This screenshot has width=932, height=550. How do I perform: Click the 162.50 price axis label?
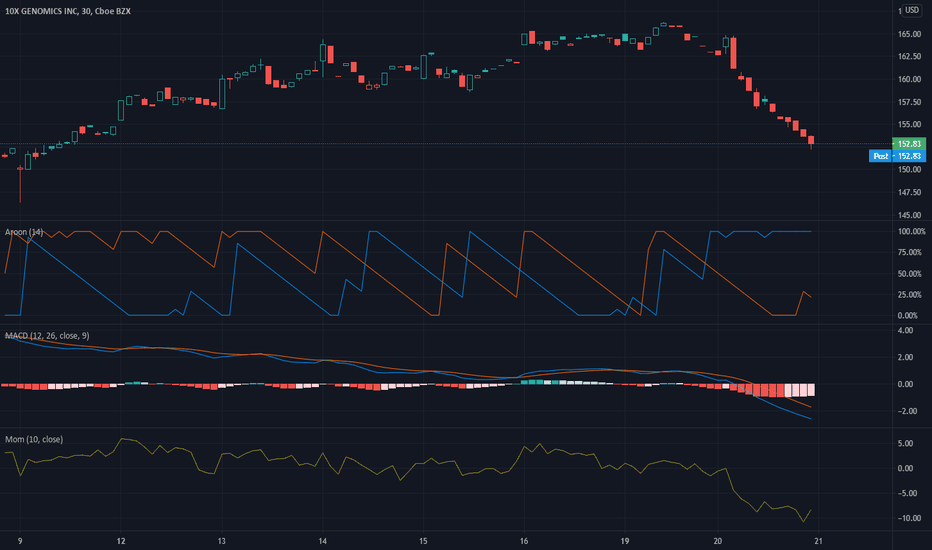pyautogui.click(x=909, y=56)
